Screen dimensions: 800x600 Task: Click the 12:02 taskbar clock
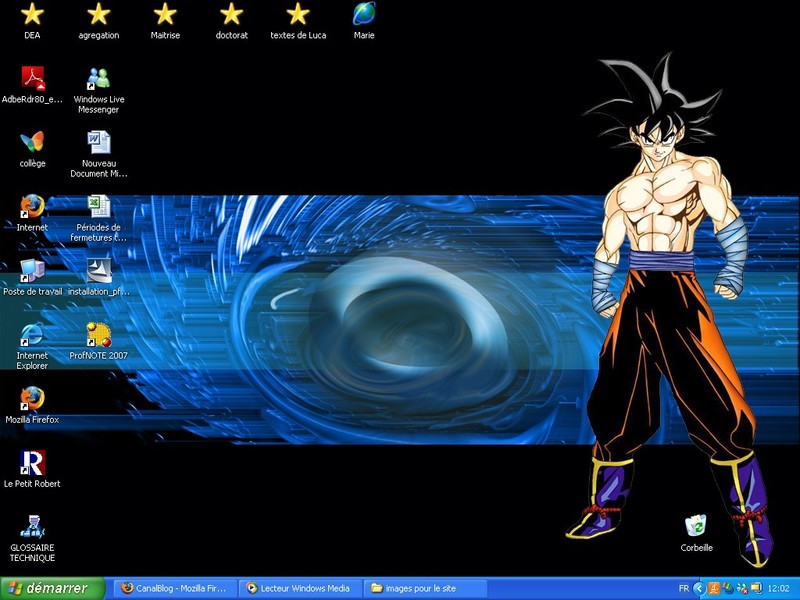point(779,589)
